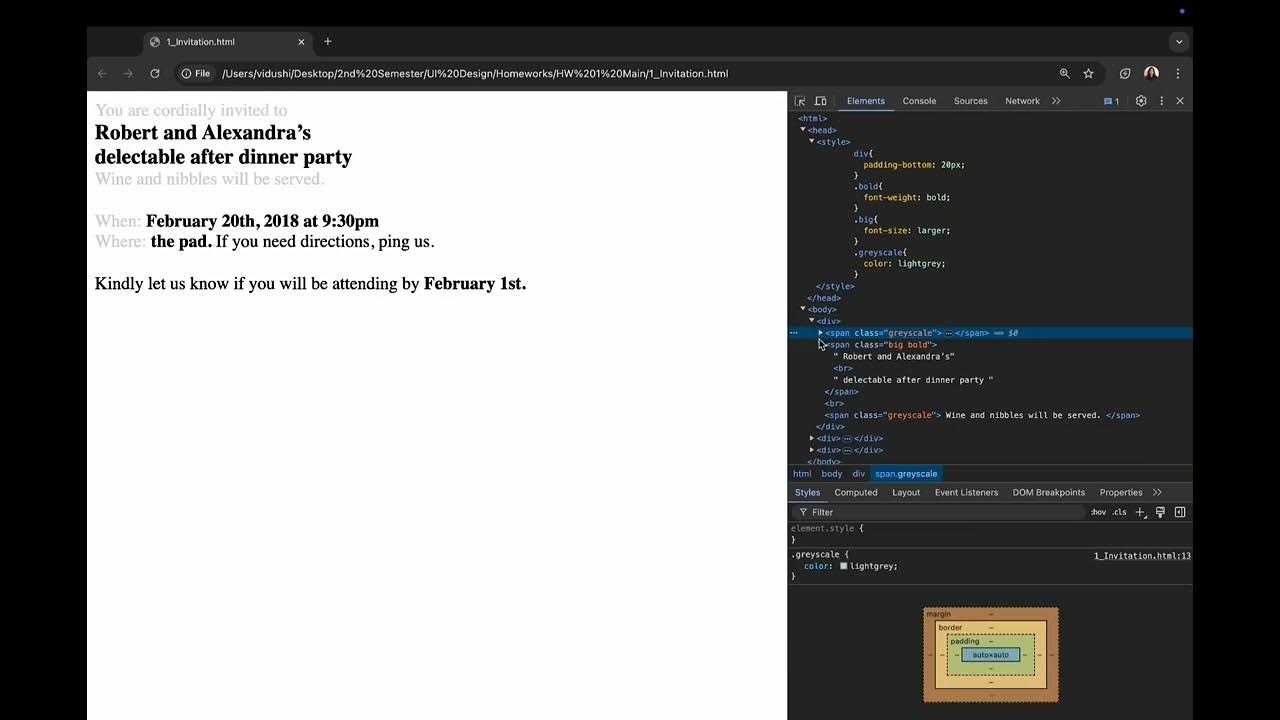The width and height of the screenshot is (1280, 720).
Task: Open actions ellipsis on selected DOM row
Action: (x=794, y=333)
